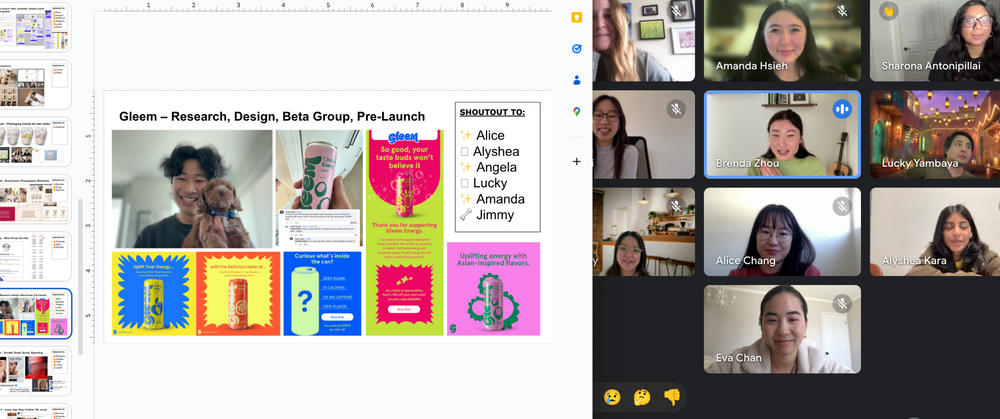Select Alice Chang's video tile
The image size is (1000, 419).
[782, 232]
